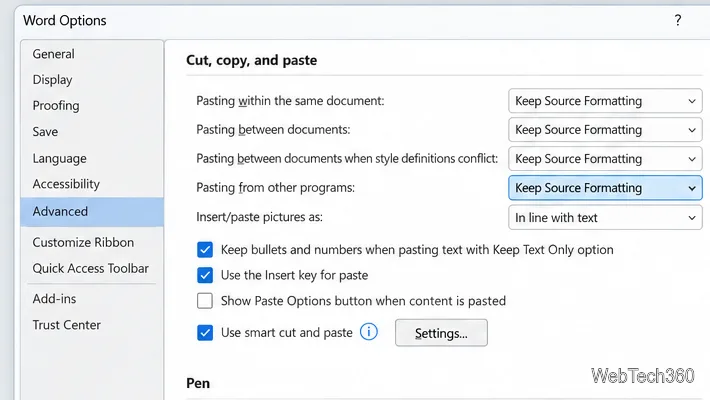Open Pasting within the same document dropdown
The height and width of the screenshot is (400, 710).
tap(605, 101)
